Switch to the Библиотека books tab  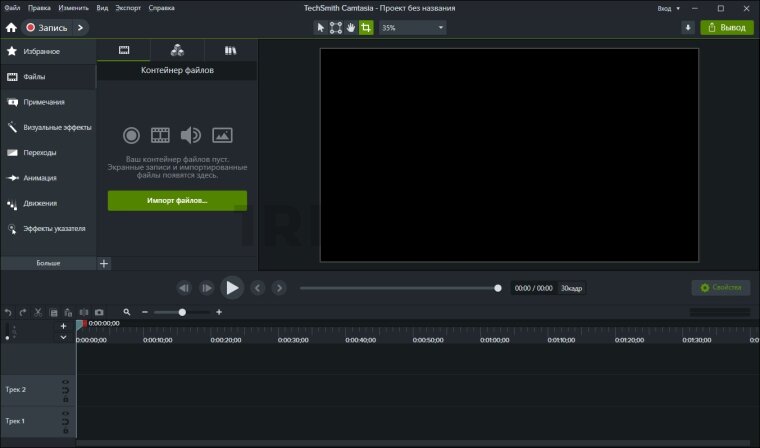click(230, 49)
